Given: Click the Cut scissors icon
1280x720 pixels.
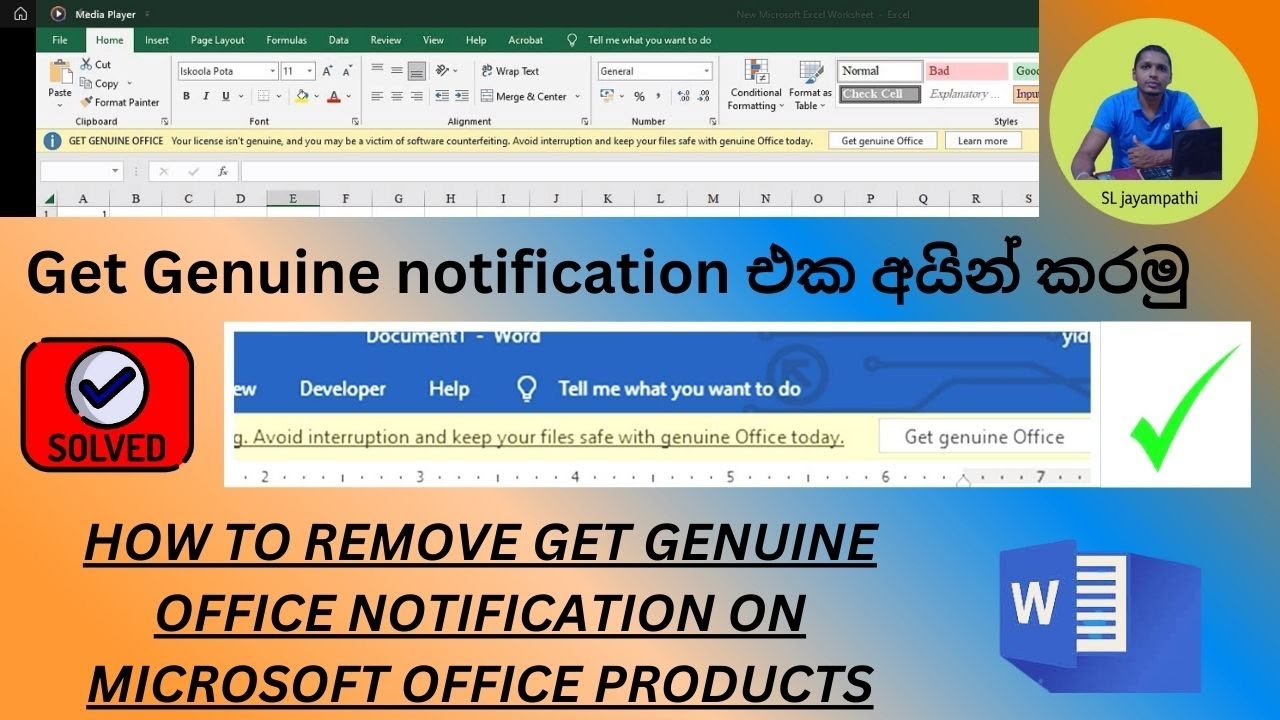Looking at the screenshot, I should [86, 64].
